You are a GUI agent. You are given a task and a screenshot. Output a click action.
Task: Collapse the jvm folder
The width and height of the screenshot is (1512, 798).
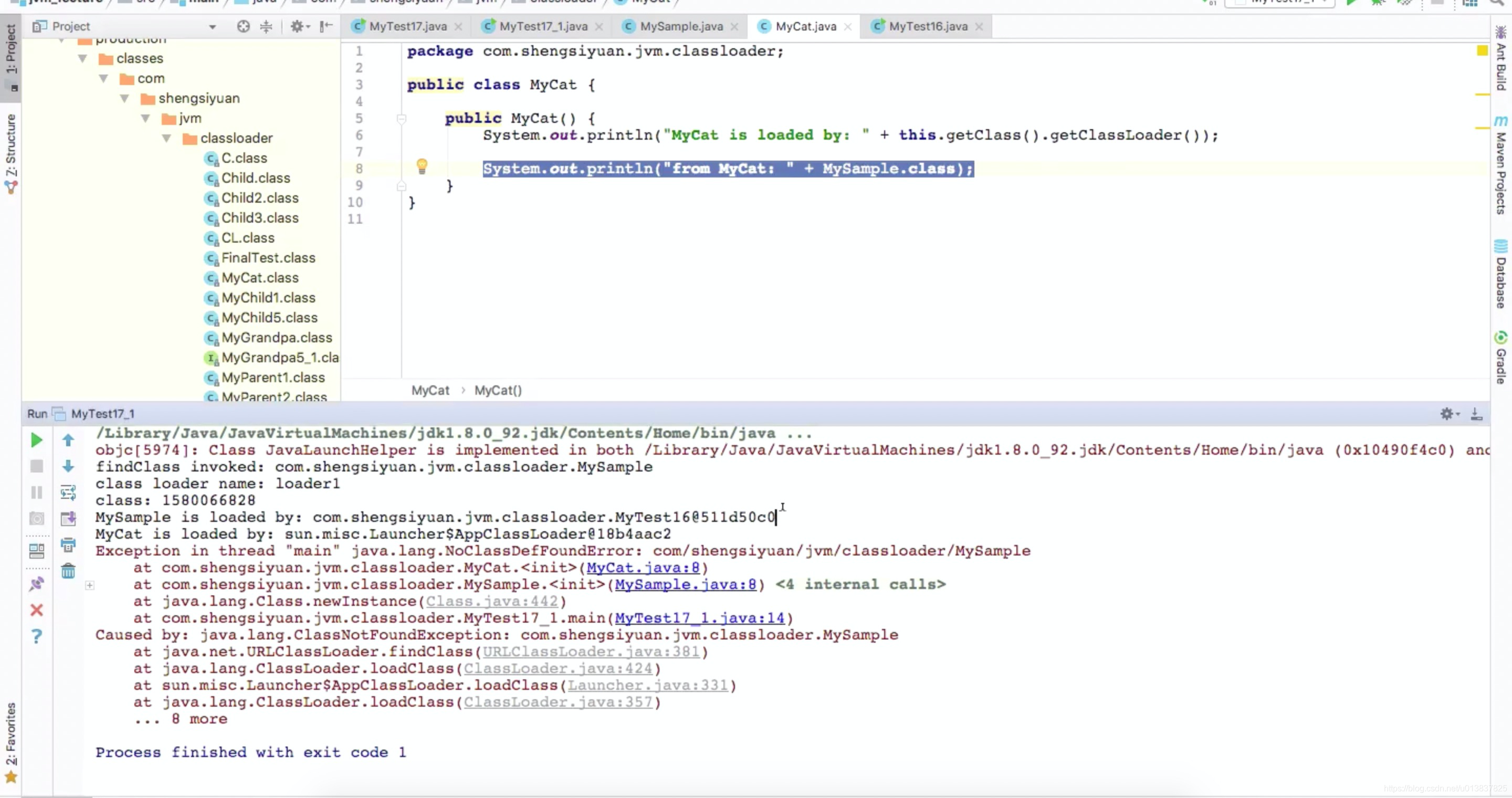click(146, 119)
